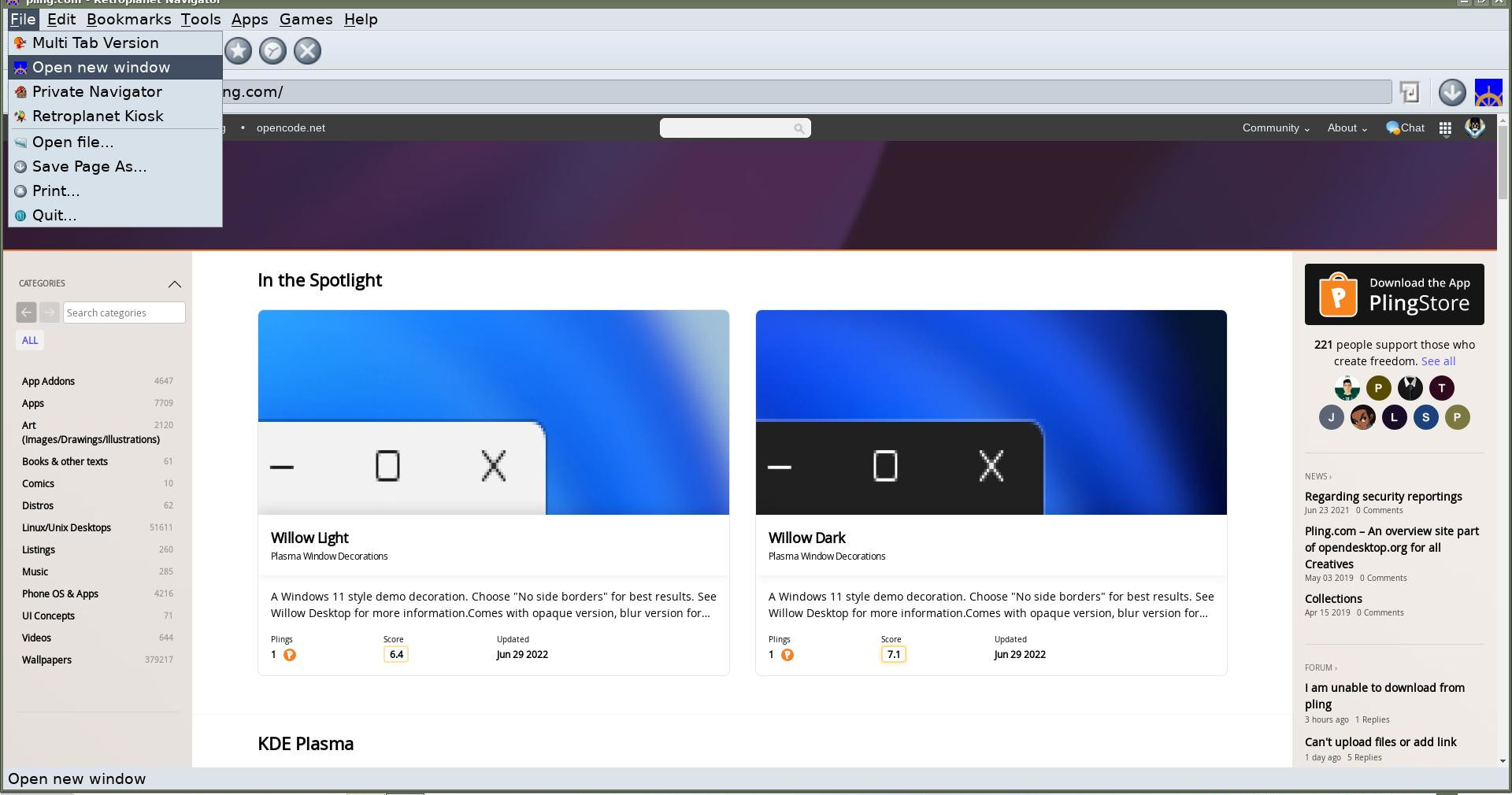Open the Willow Dark preview image

tap(991, 412)
